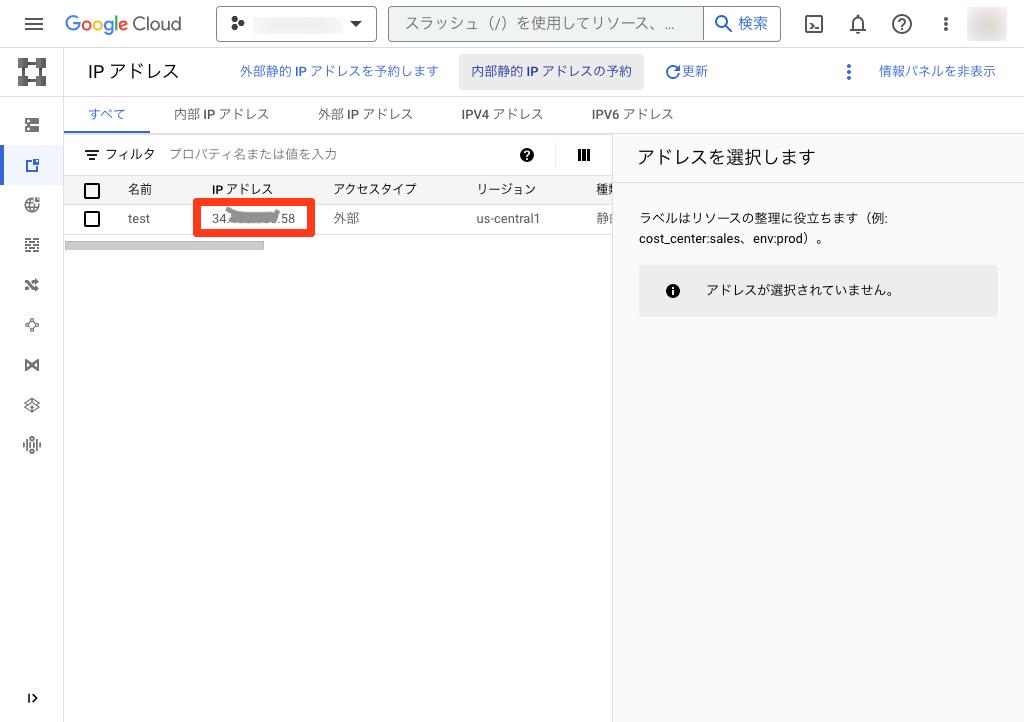The height and width of the screenshot is (722, 1024).
Task: Click 外部静的 IP アドレスを予約します
Action: tap(339, 72)
